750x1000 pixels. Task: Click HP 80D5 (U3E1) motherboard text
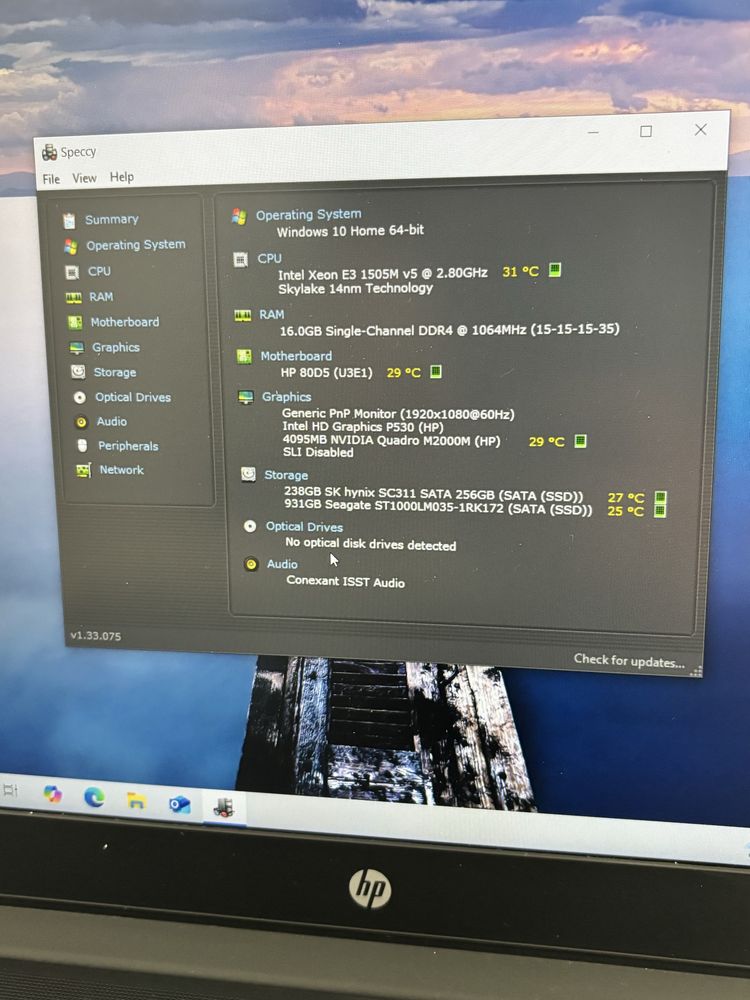pos(327,372)
